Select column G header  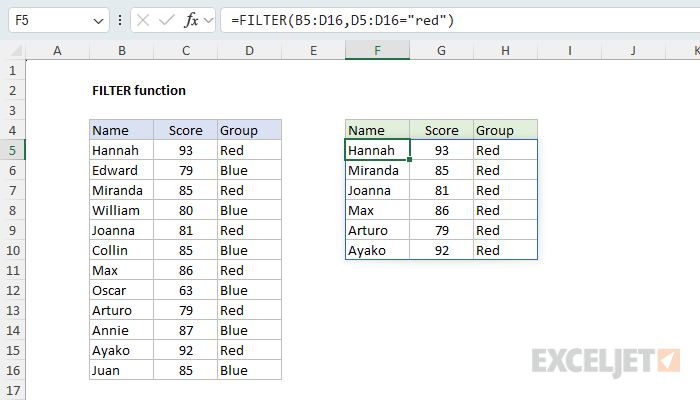(x=441, y=50)
